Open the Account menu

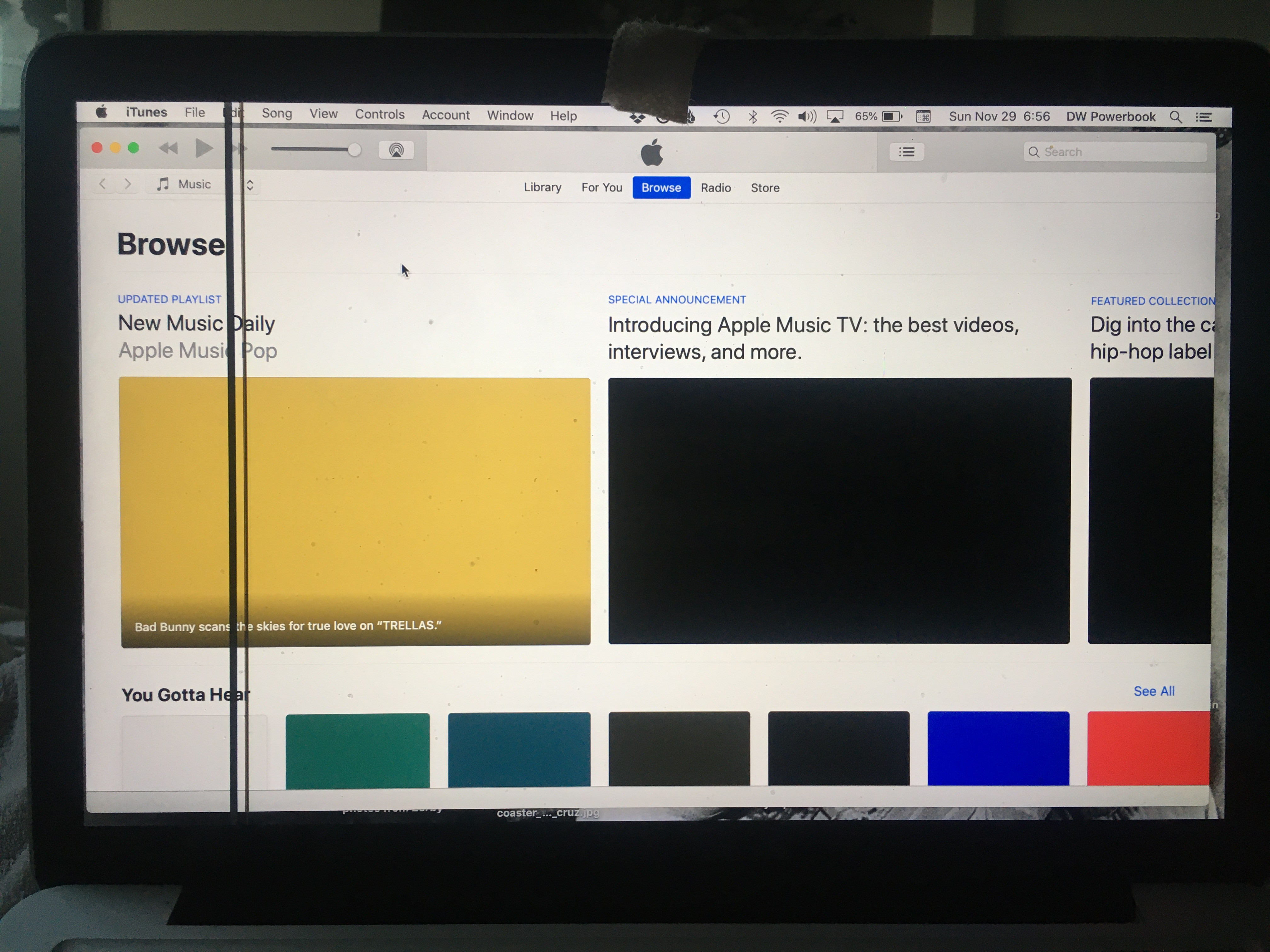445,115
